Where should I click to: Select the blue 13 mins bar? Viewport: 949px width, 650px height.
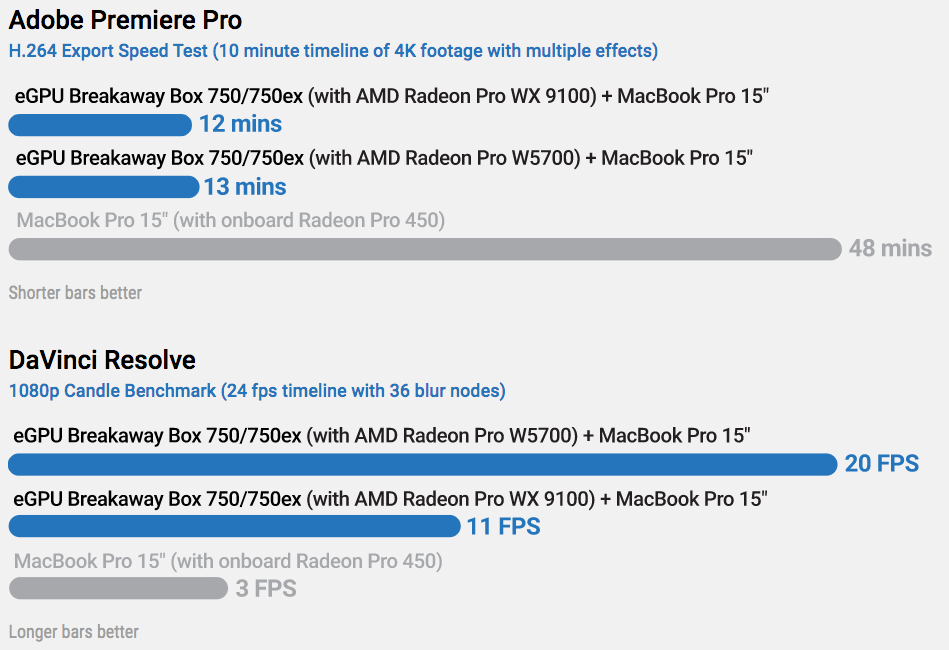click(103, 187)
